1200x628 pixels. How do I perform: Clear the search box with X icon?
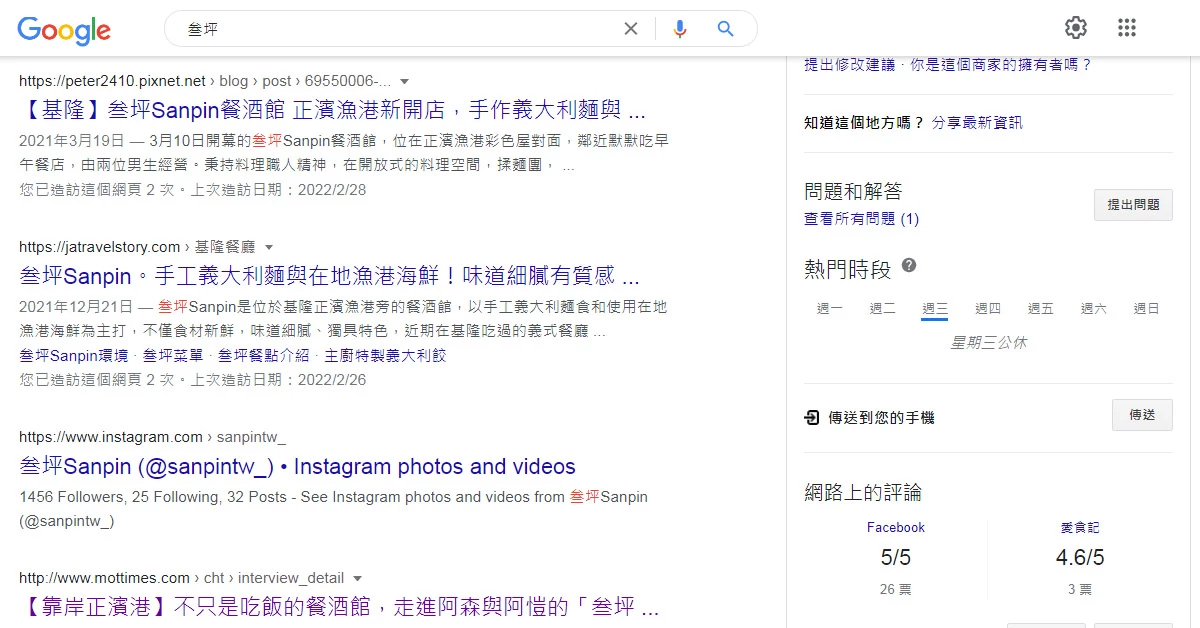tap(631, 29)
